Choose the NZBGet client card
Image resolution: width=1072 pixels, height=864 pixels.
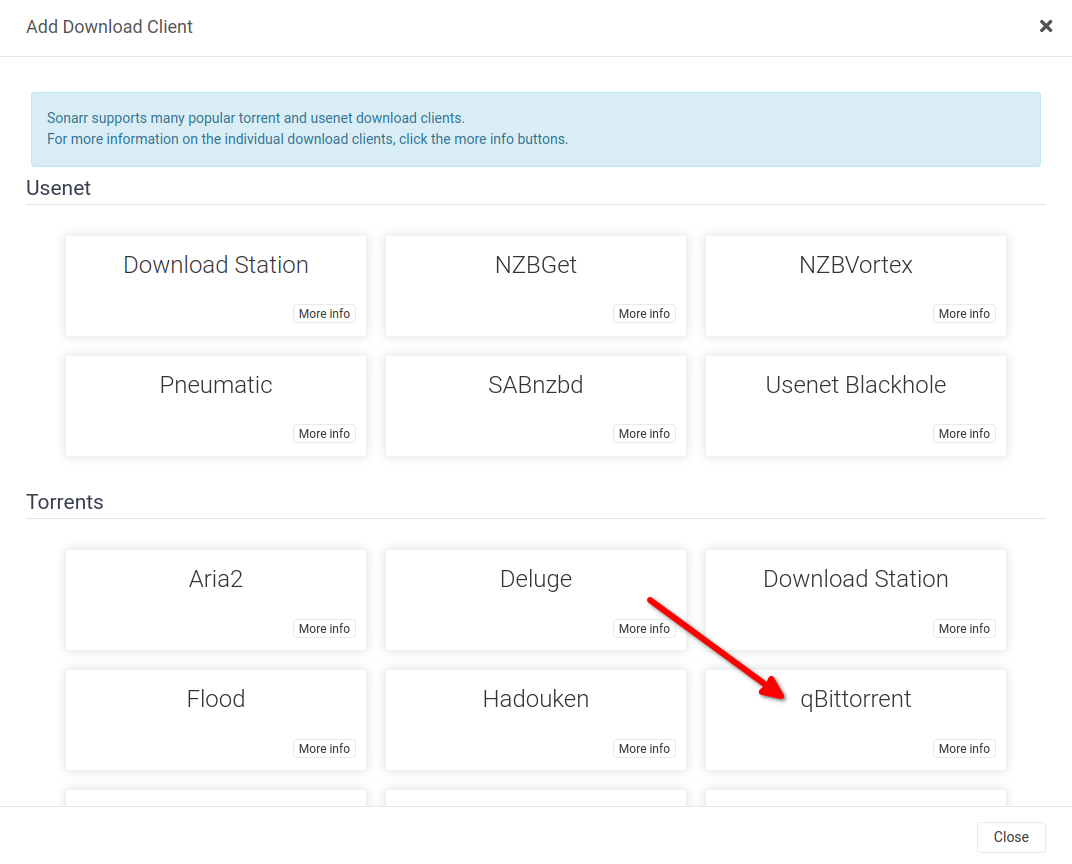point(535,286)
